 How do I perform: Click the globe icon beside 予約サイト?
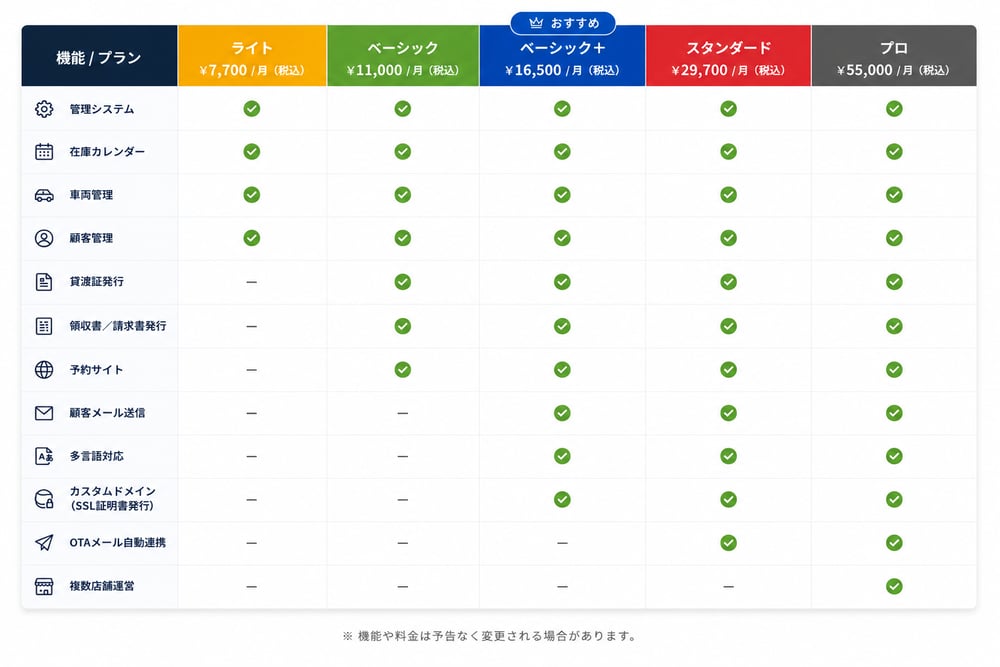coord(44,370)
